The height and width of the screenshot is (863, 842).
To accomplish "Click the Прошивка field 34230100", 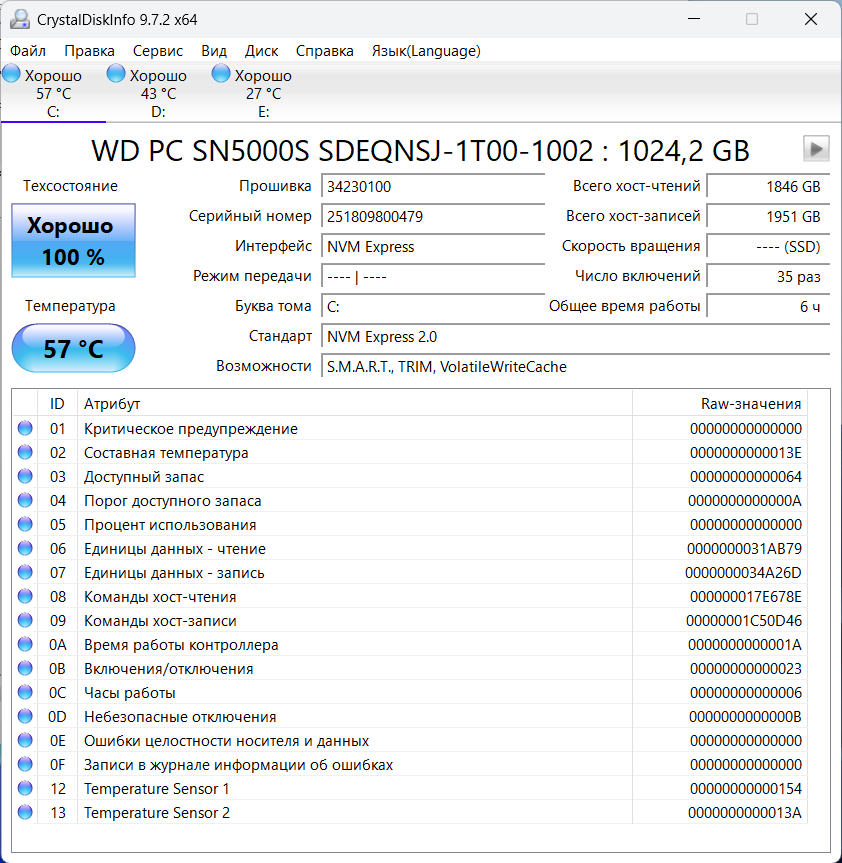I will coord(433,187).
